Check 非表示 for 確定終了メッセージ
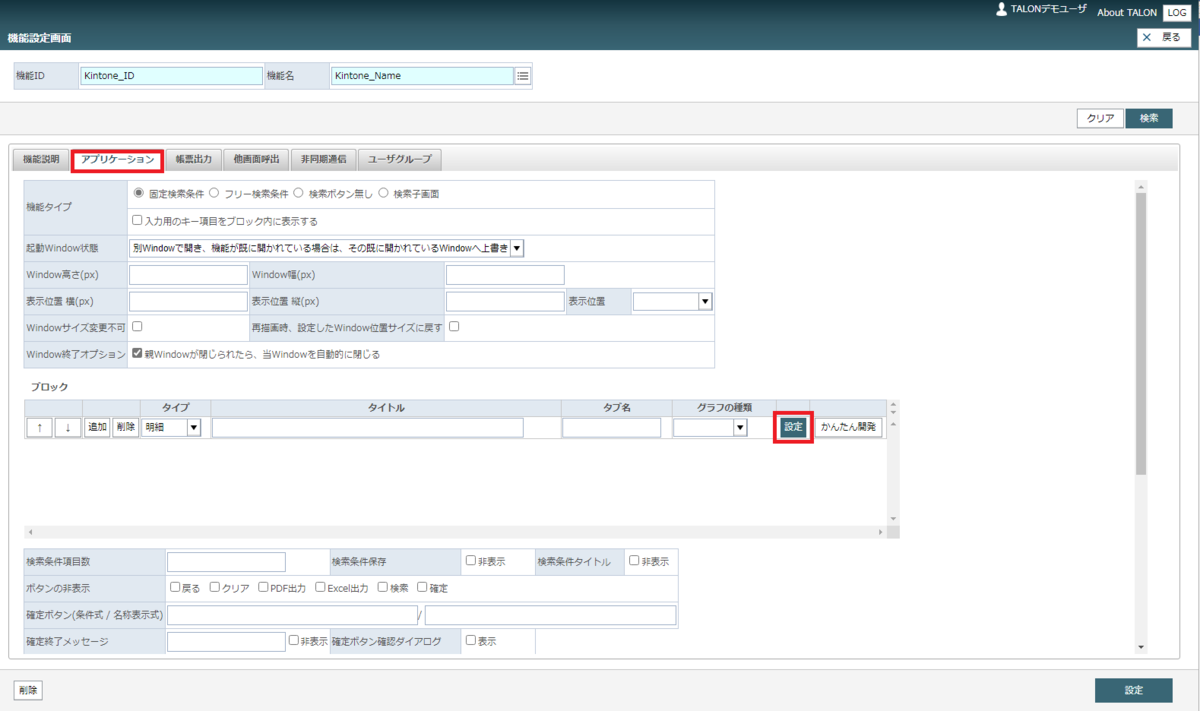 (294, 640)
